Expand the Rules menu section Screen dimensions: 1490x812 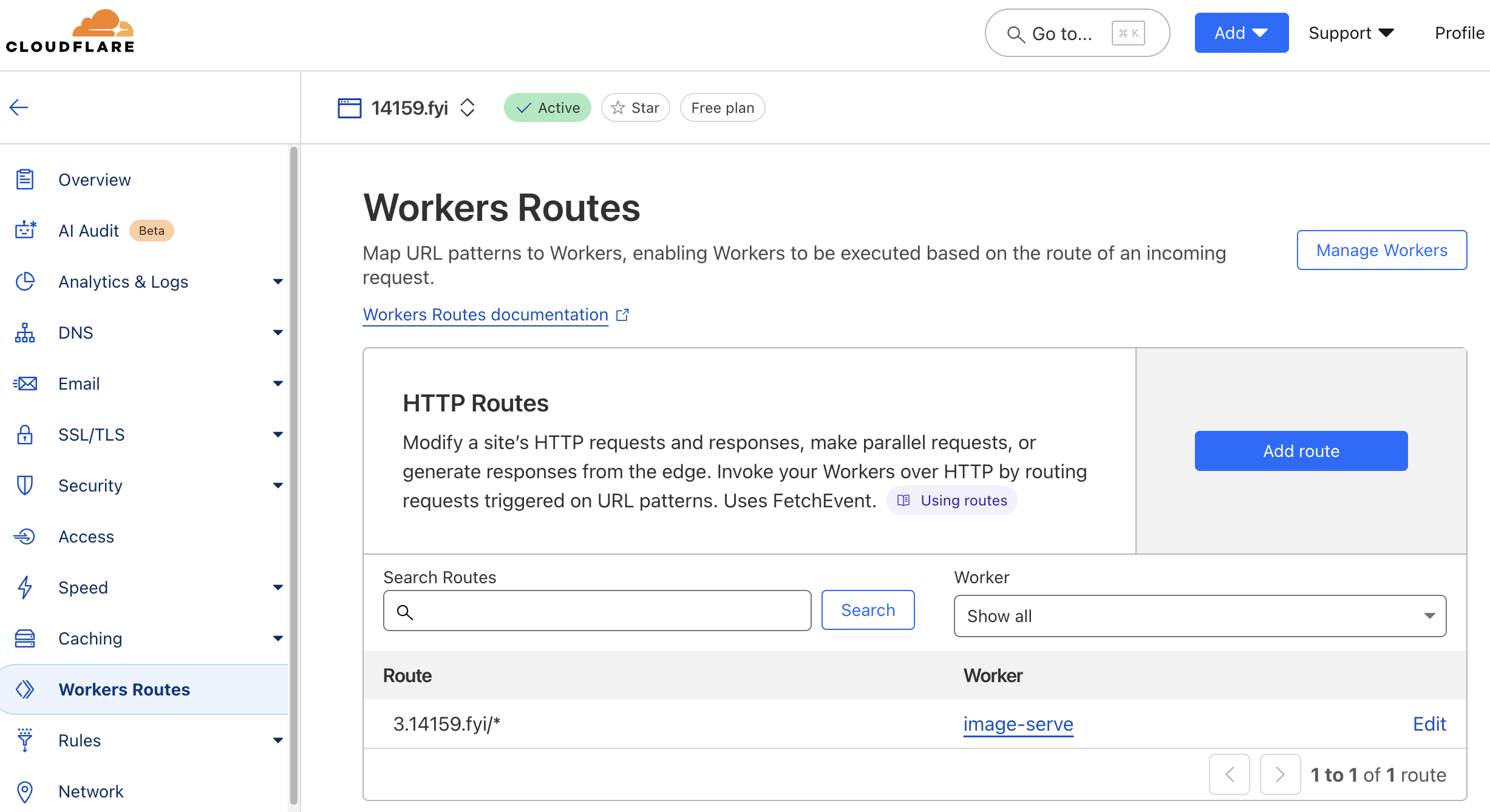pyautogui.click(x=277, y=740)
